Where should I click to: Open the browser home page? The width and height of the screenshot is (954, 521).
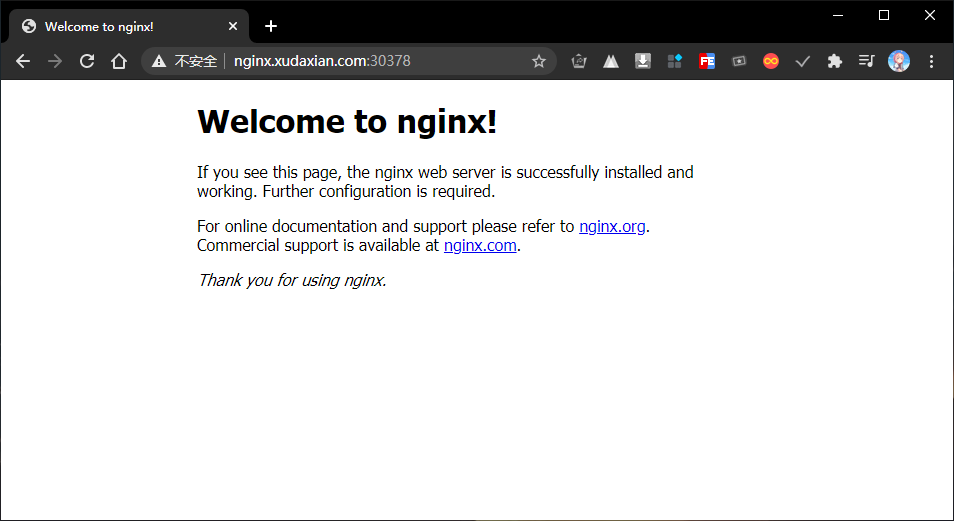coord(119,61)
